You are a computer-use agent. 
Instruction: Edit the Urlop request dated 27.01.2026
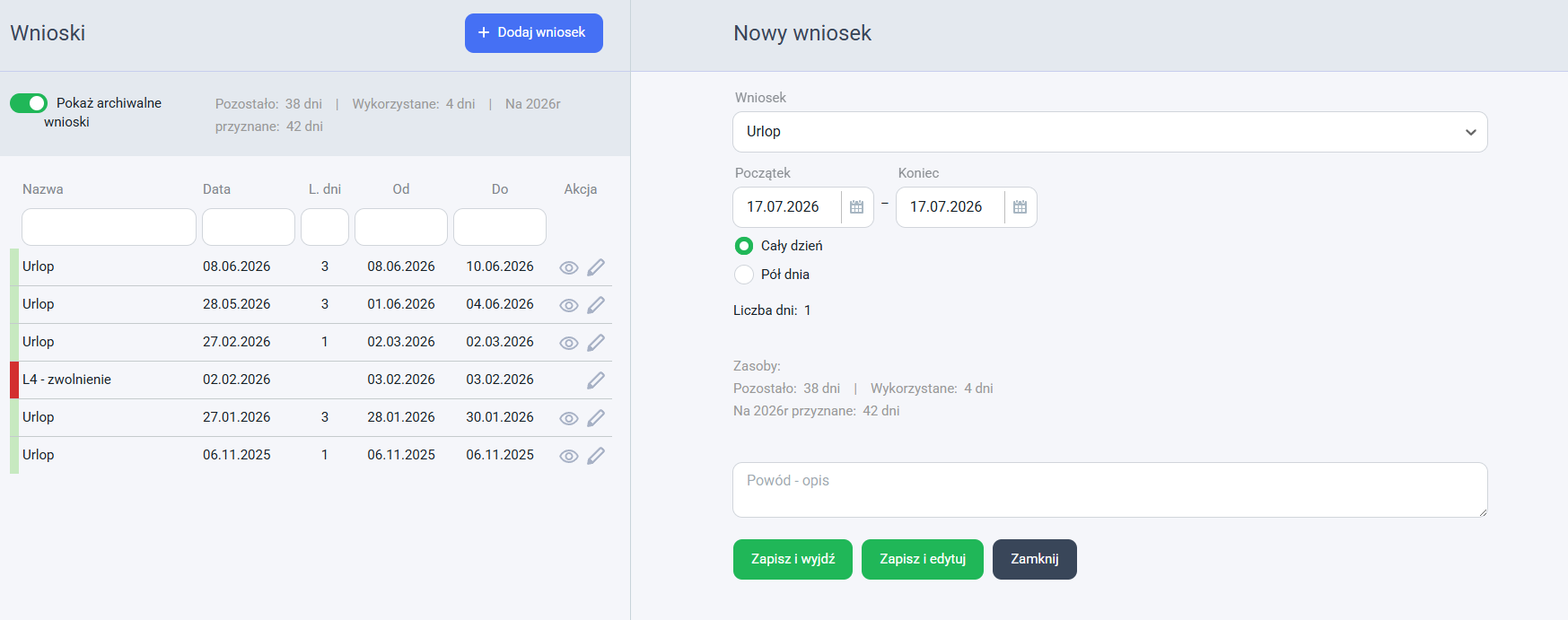point(596,418)
